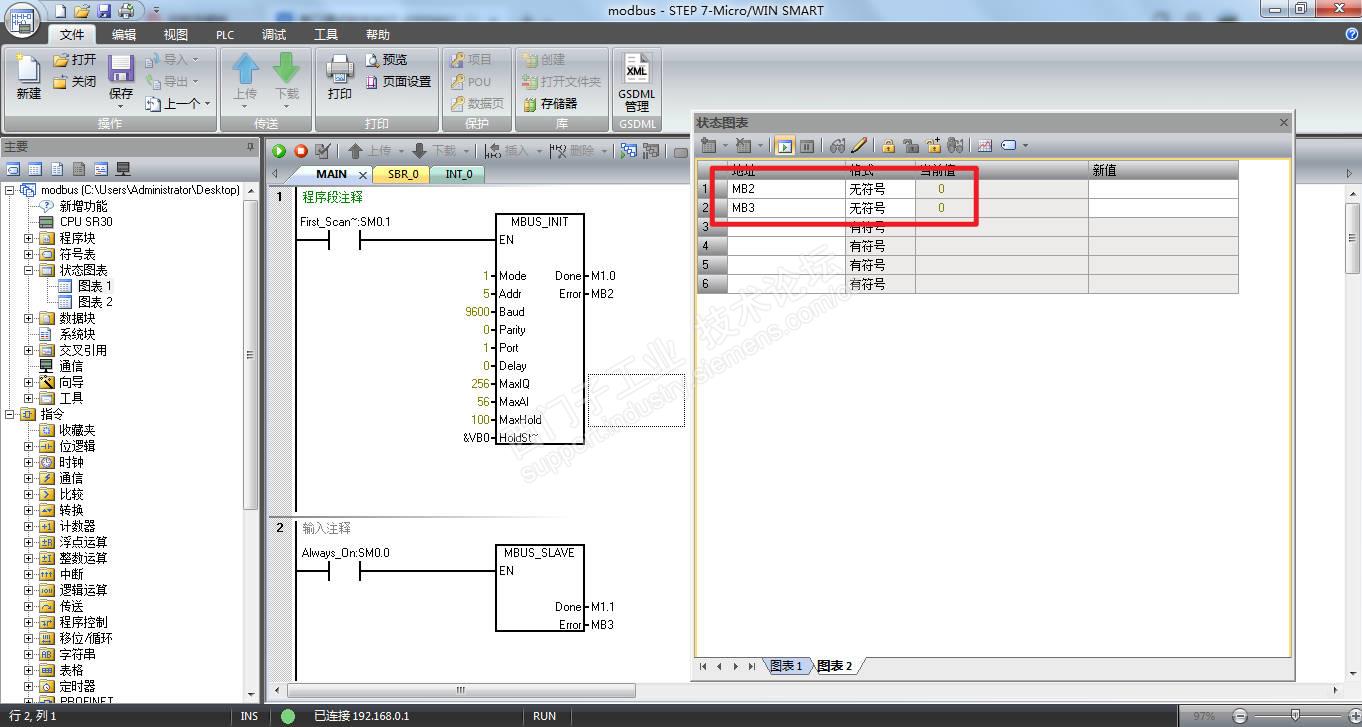Click the 已连接 192.168.0.1 status text
The width and height of the screenshot is (1362, 727).
click(361, 716)
